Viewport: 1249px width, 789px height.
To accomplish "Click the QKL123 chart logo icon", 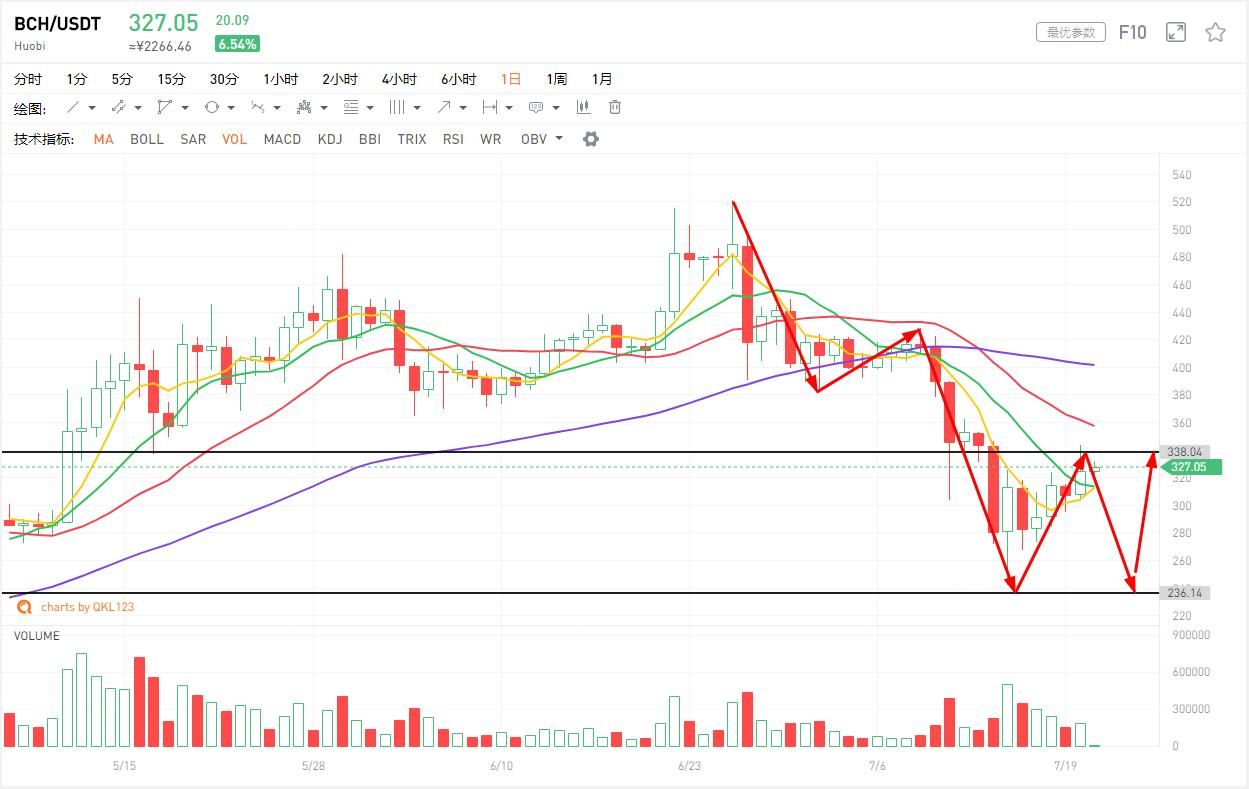I will coord(24,606).
